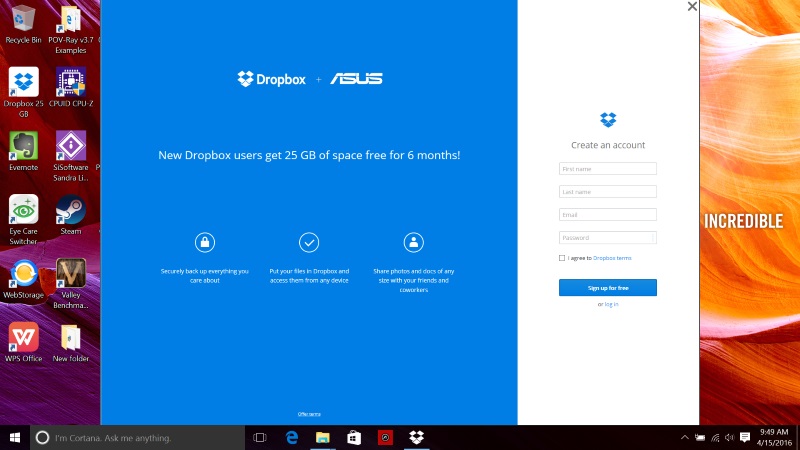Select the Evernote desktop icon

tap(23, 151)
